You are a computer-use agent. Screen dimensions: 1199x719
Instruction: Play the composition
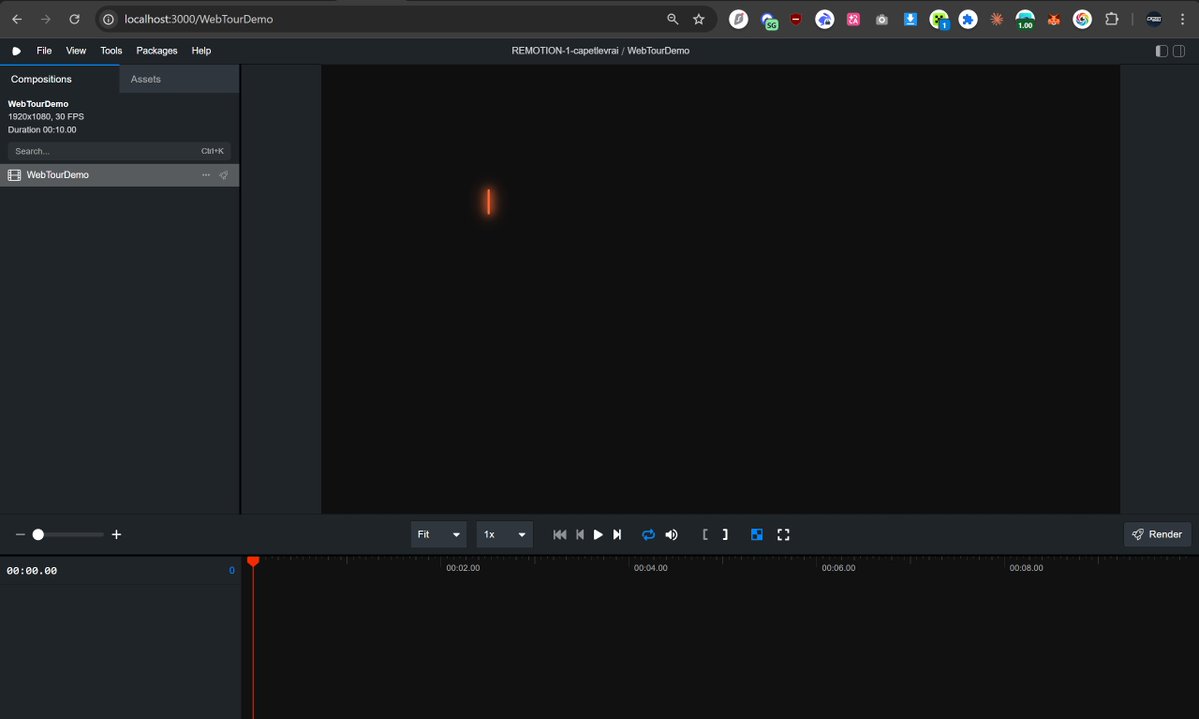click(598, 535)
